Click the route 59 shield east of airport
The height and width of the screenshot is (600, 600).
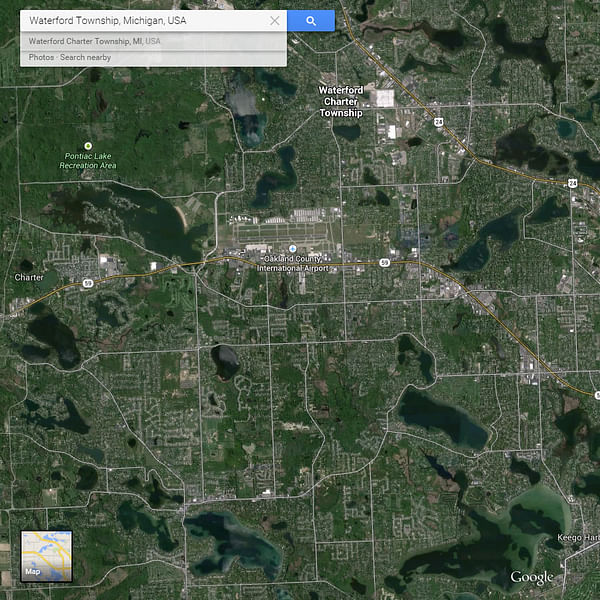tap(384, 263)
